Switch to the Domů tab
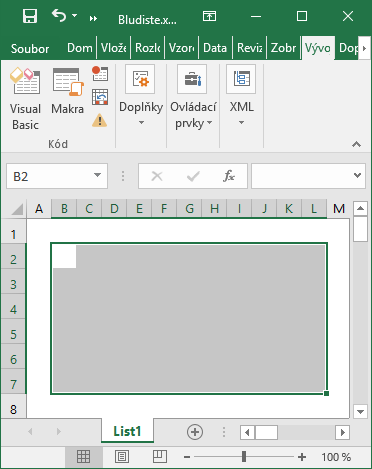Viewport: 372px width, 469px height. [x=80, y=48]
